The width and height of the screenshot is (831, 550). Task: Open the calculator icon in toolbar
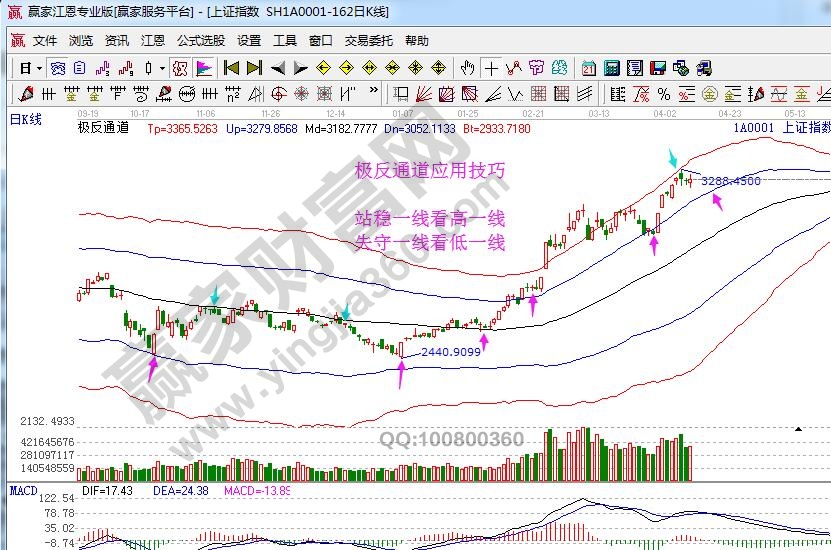click(610, 68)
